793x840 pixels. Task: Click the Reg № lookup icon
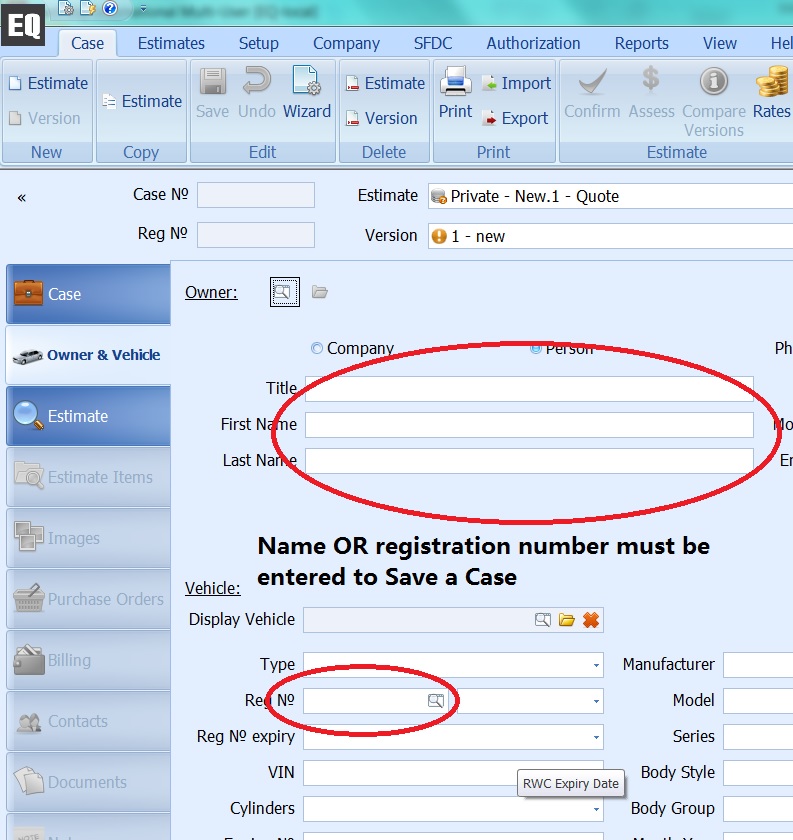pyautogui.click(x=436, y=700)
